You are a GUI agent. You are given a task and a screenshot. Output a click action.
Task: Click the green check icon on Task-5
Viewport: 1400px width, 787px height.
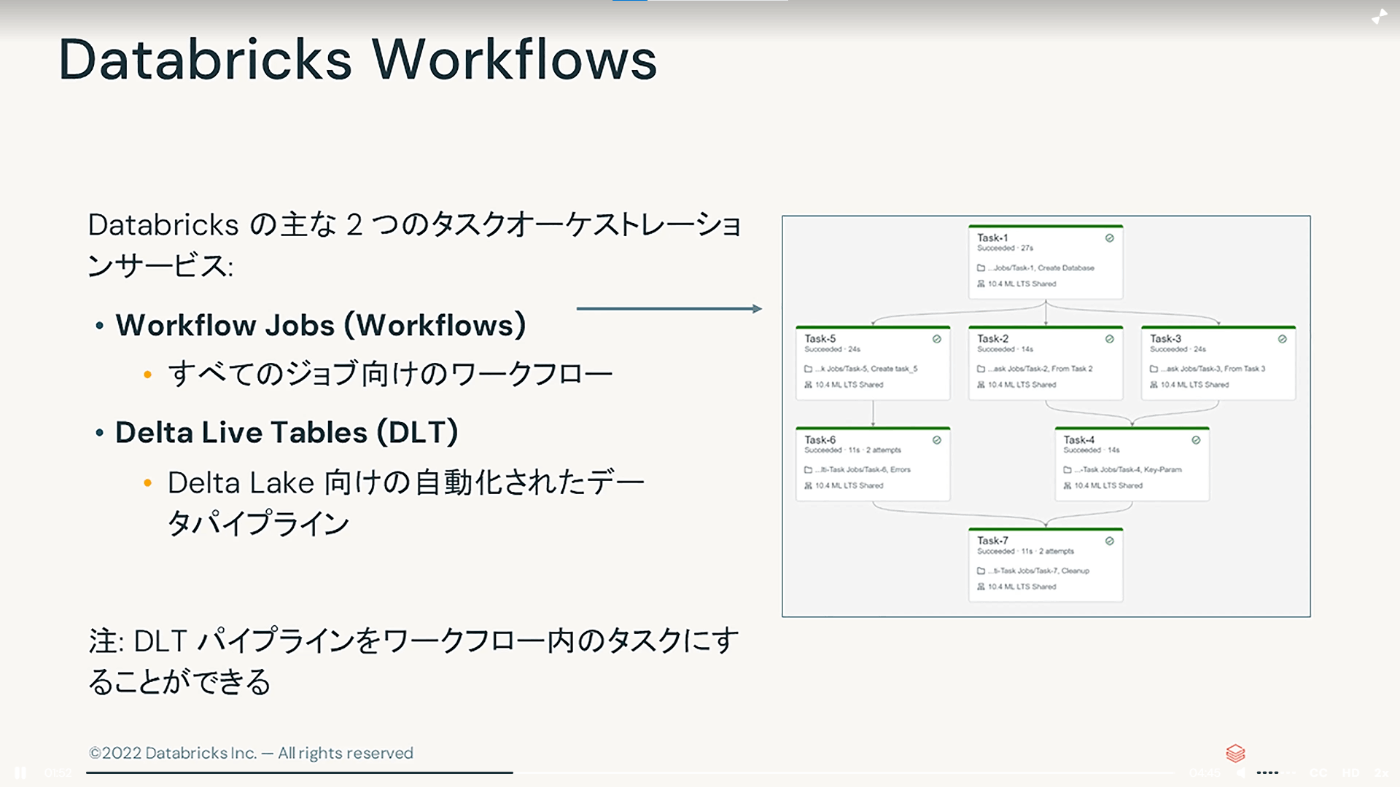point(936,339)
